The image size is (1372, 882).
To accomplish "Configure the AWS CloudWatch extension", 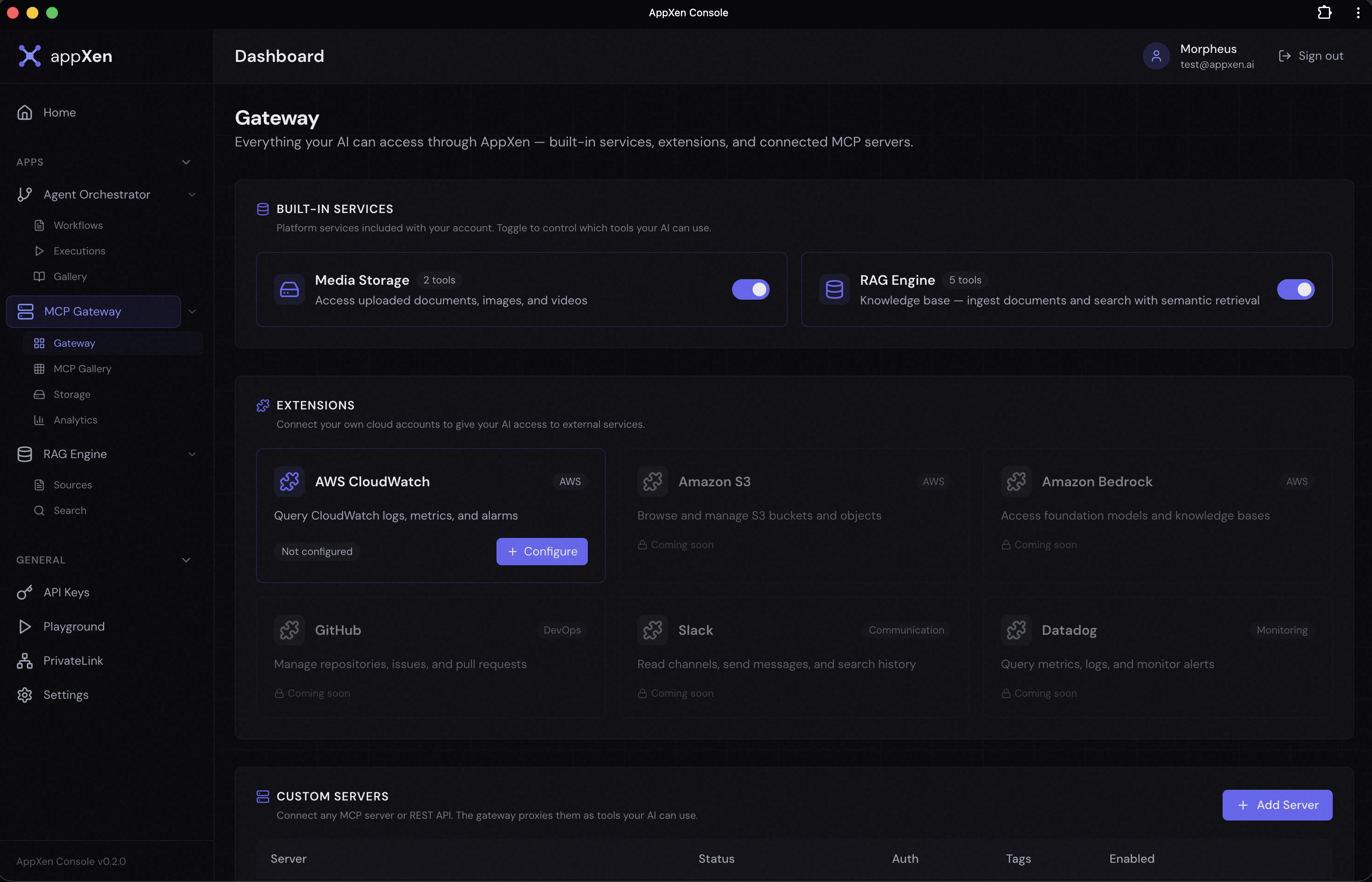I will pos(541,551).
